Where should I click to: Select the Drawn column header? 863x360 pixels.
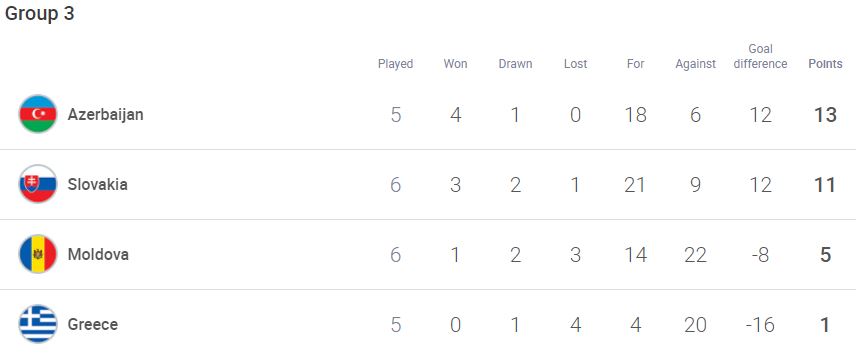point(515,64)
